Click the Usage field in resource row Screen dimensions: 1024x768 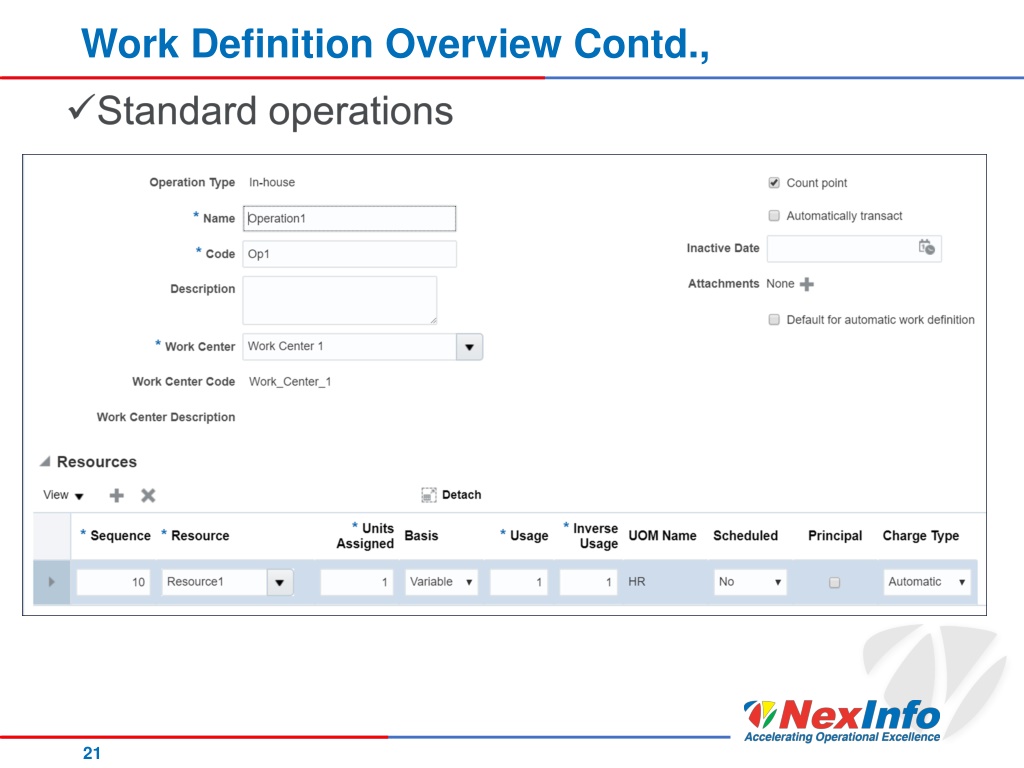519,582
